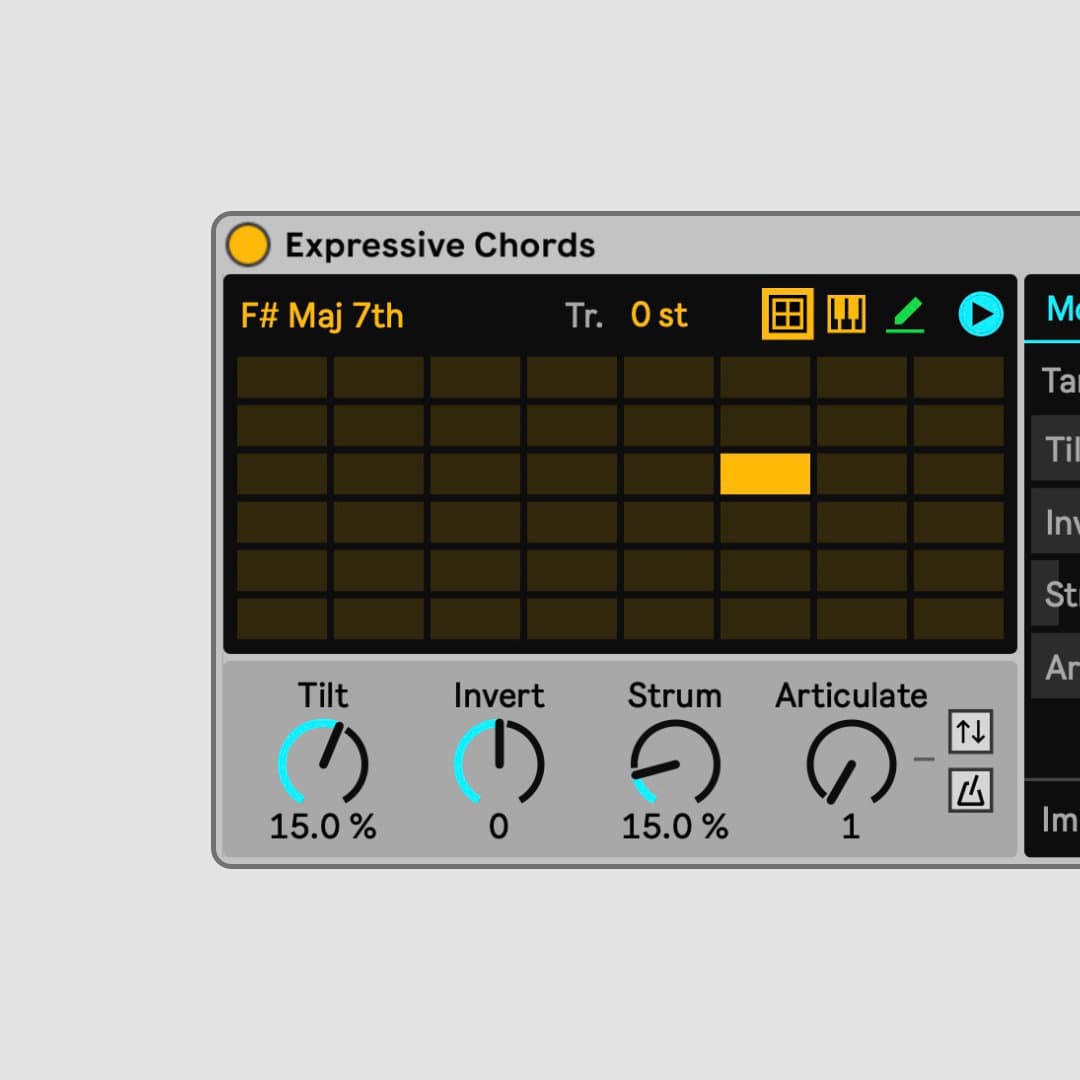
Task: Expand the Im section at panel bottom
Action: pos(1058,820)
